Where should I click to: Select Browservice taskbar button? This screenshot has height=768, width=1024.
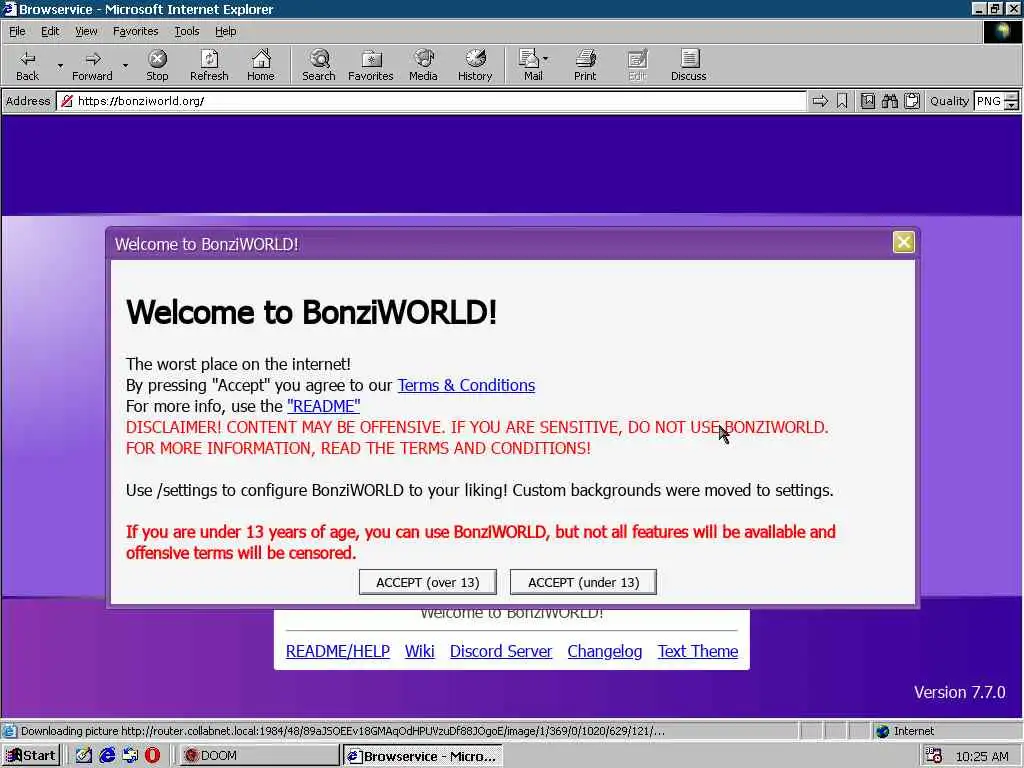point(423,756)
